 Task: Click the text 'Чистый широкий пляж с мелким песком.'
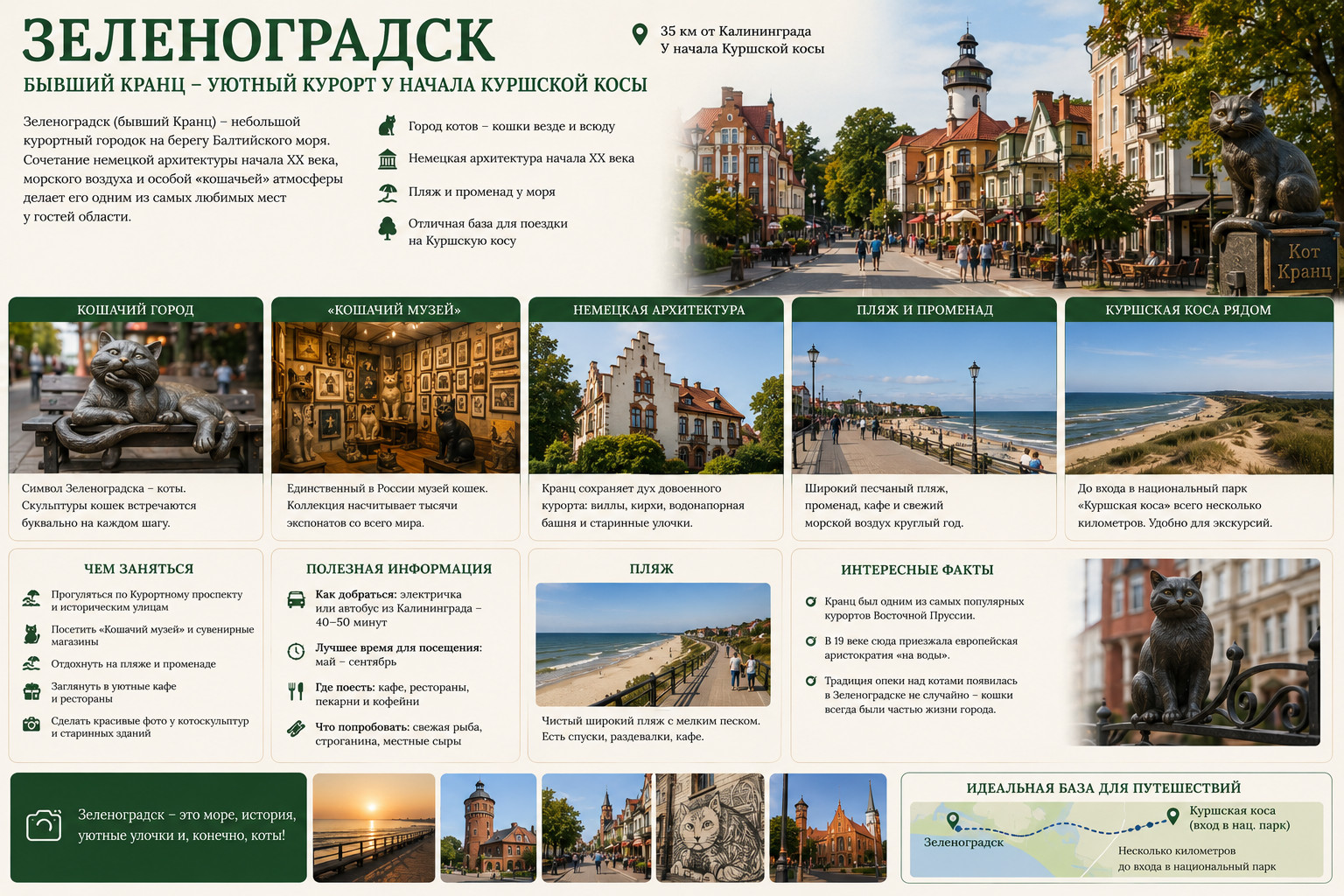[x=651, y=721]
